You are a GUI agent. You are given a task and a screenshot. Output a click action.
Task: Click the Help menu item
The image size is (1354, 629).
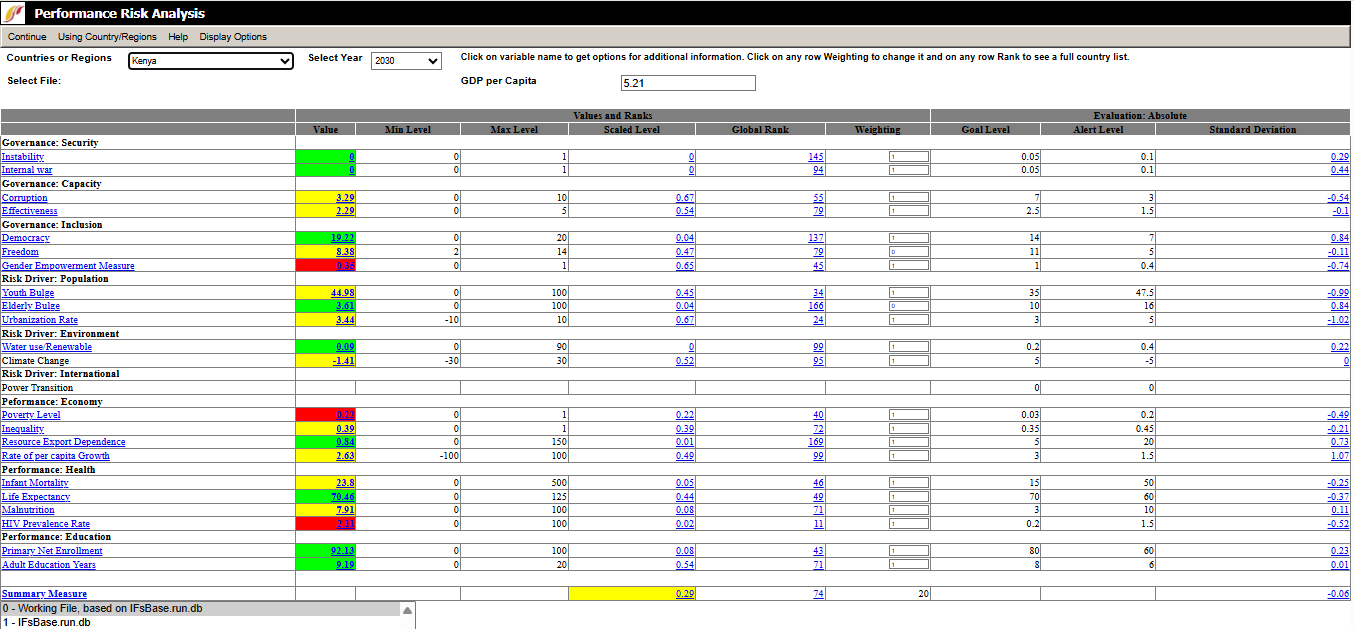(178, 37)
